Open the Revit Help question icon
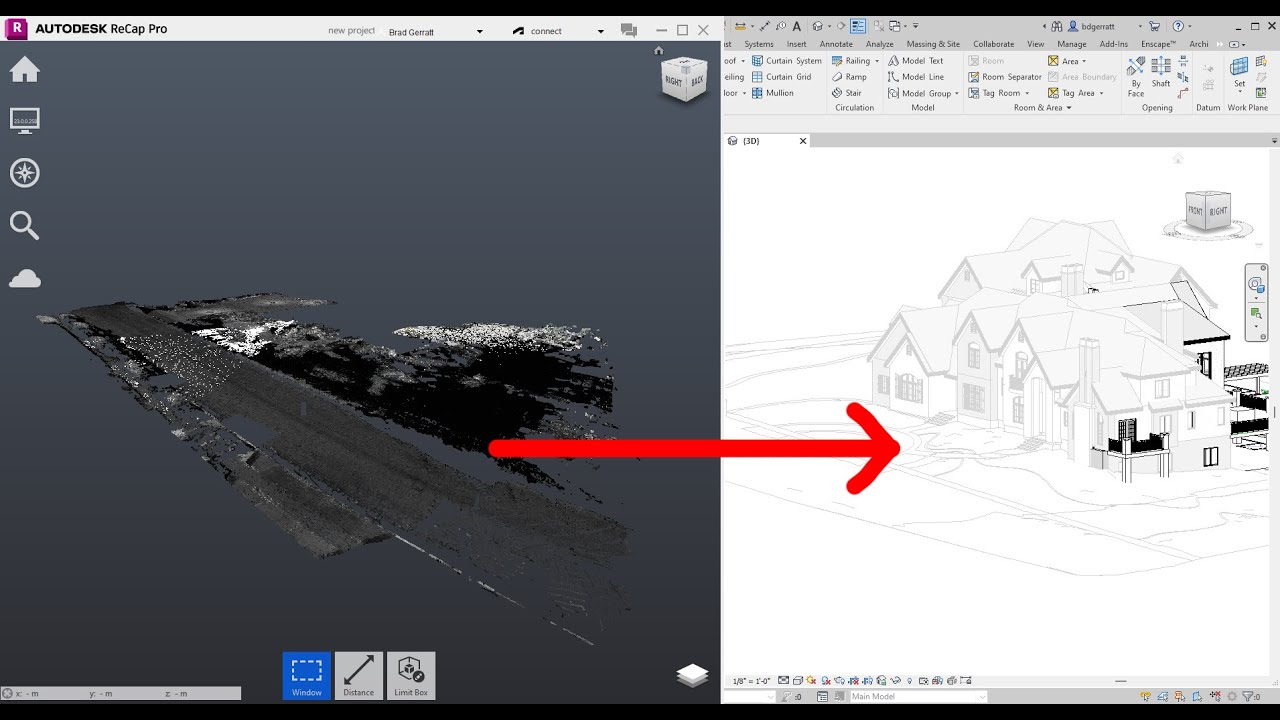 pos(1179,26)
